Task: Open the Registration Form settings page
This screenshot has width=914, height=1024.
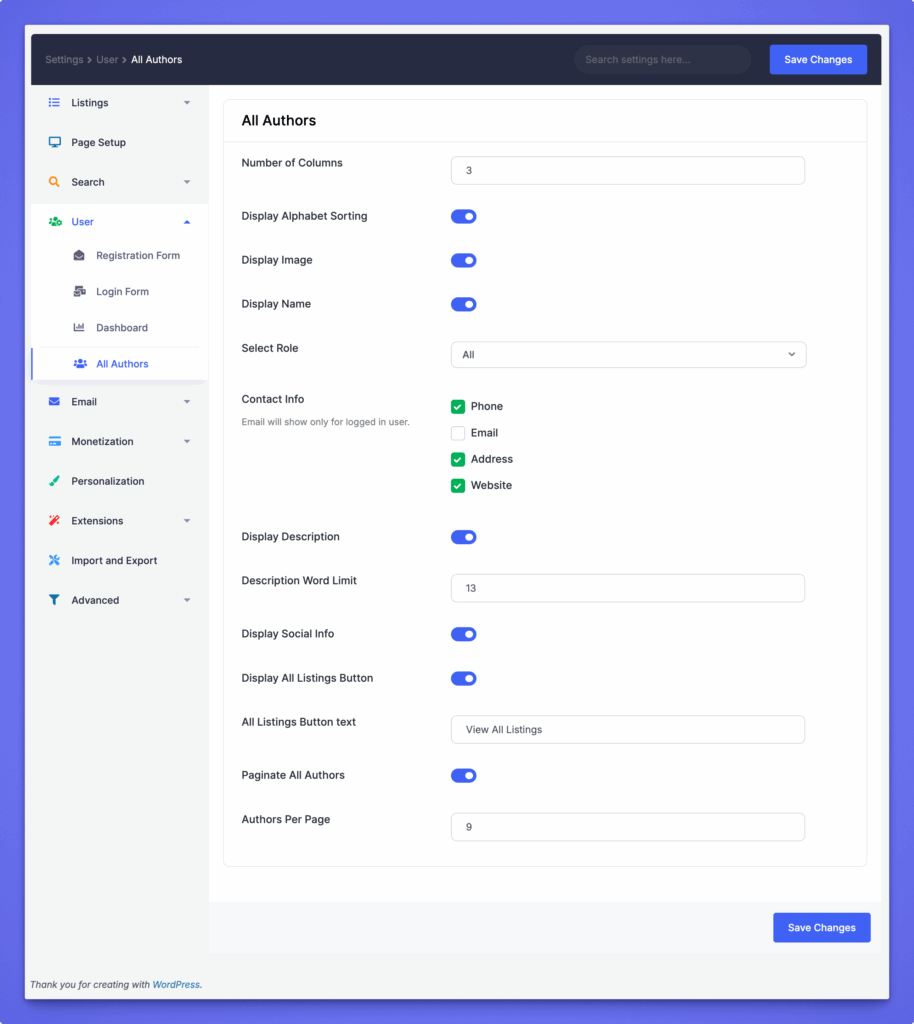Action: coord(138,256)
